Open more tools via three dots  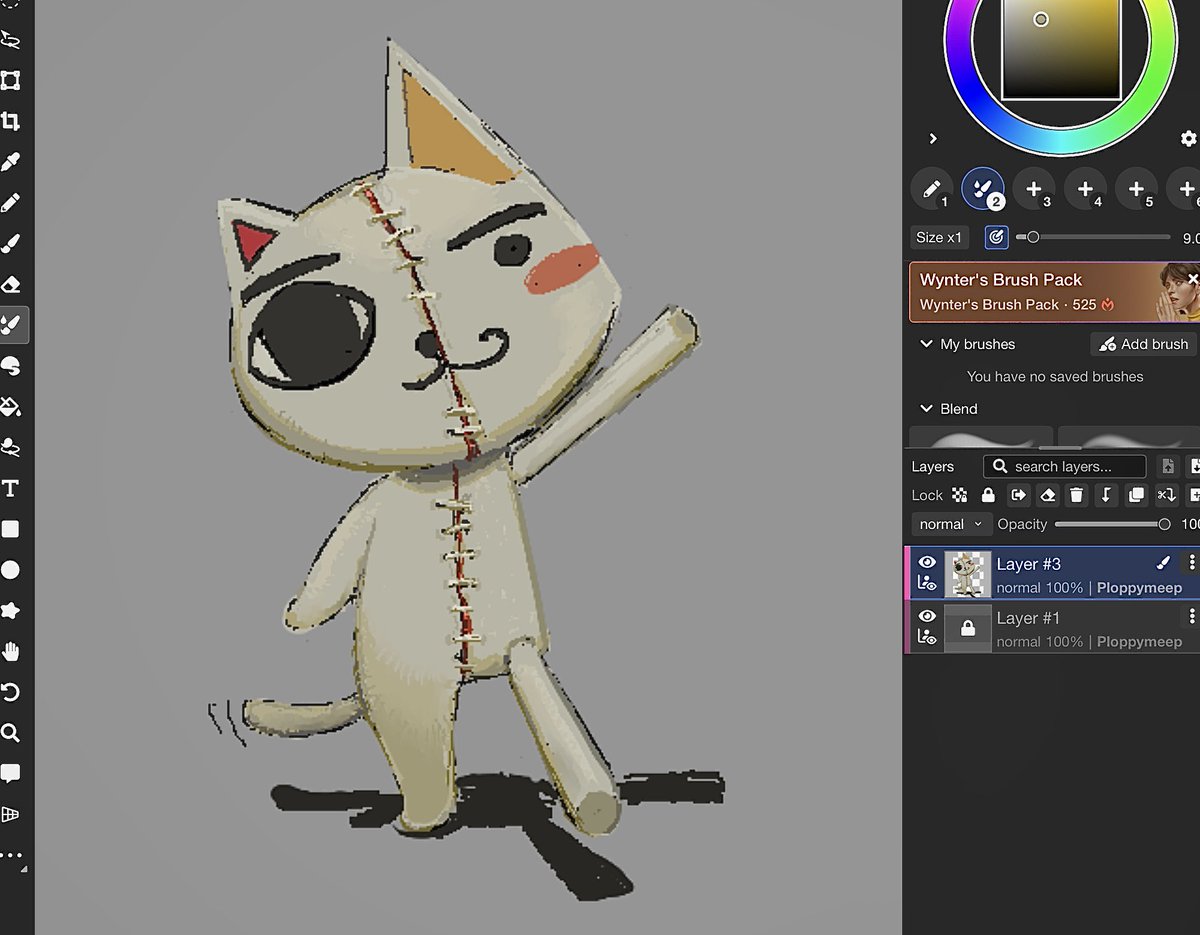click(x=11, y=855)
